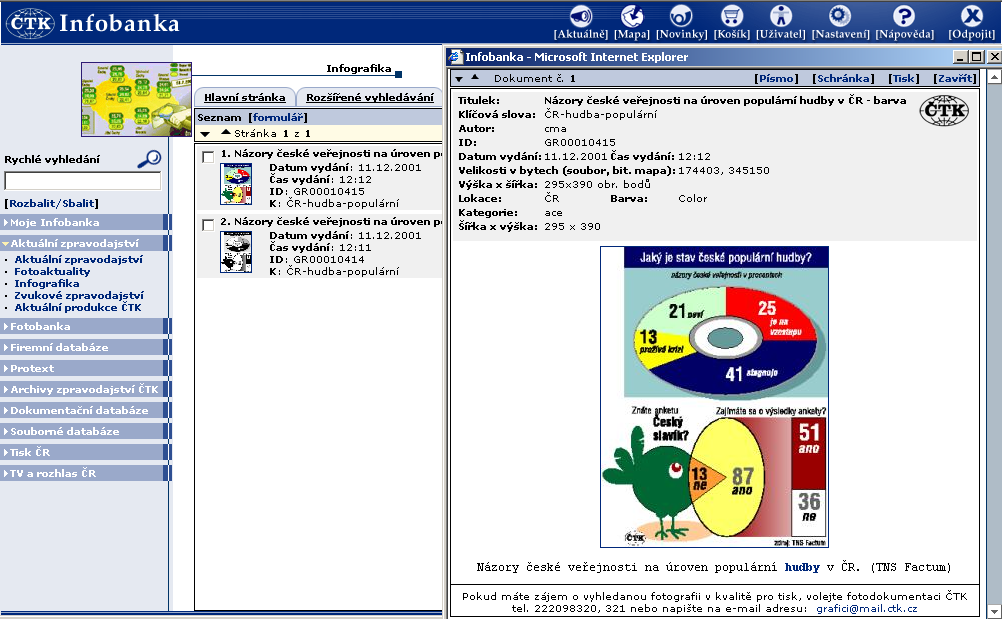
Task: Check the box for result GR00010415
Action: click(x=207, y=156)
